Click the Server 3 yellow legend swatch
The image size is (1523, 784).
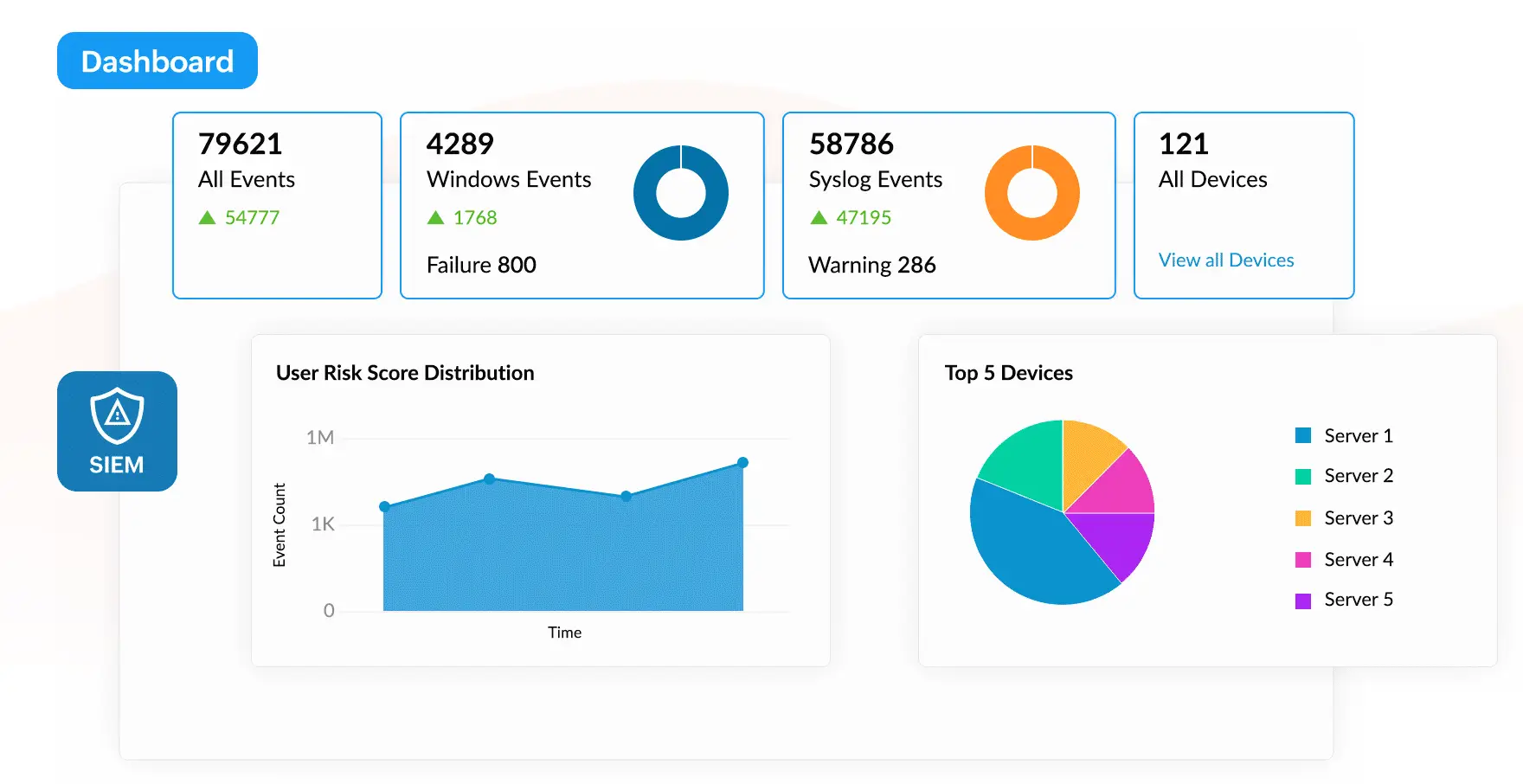tap(1303, 518)
